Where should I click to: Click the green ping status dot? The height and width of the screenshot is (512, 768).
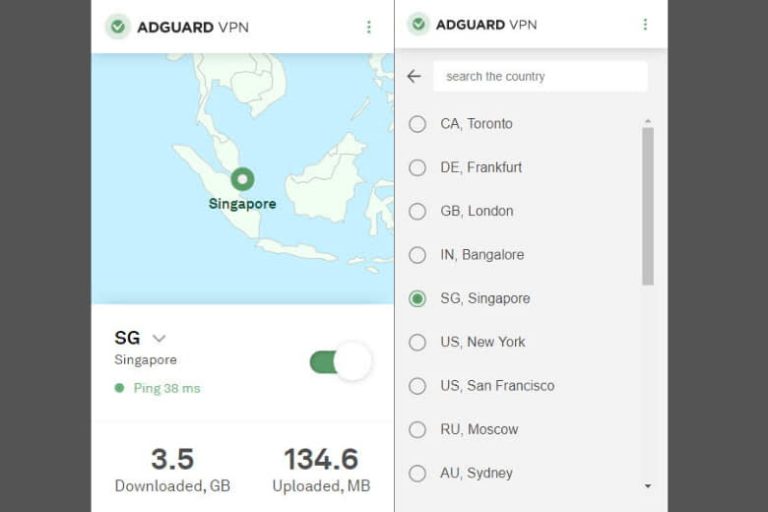point(120,388)
